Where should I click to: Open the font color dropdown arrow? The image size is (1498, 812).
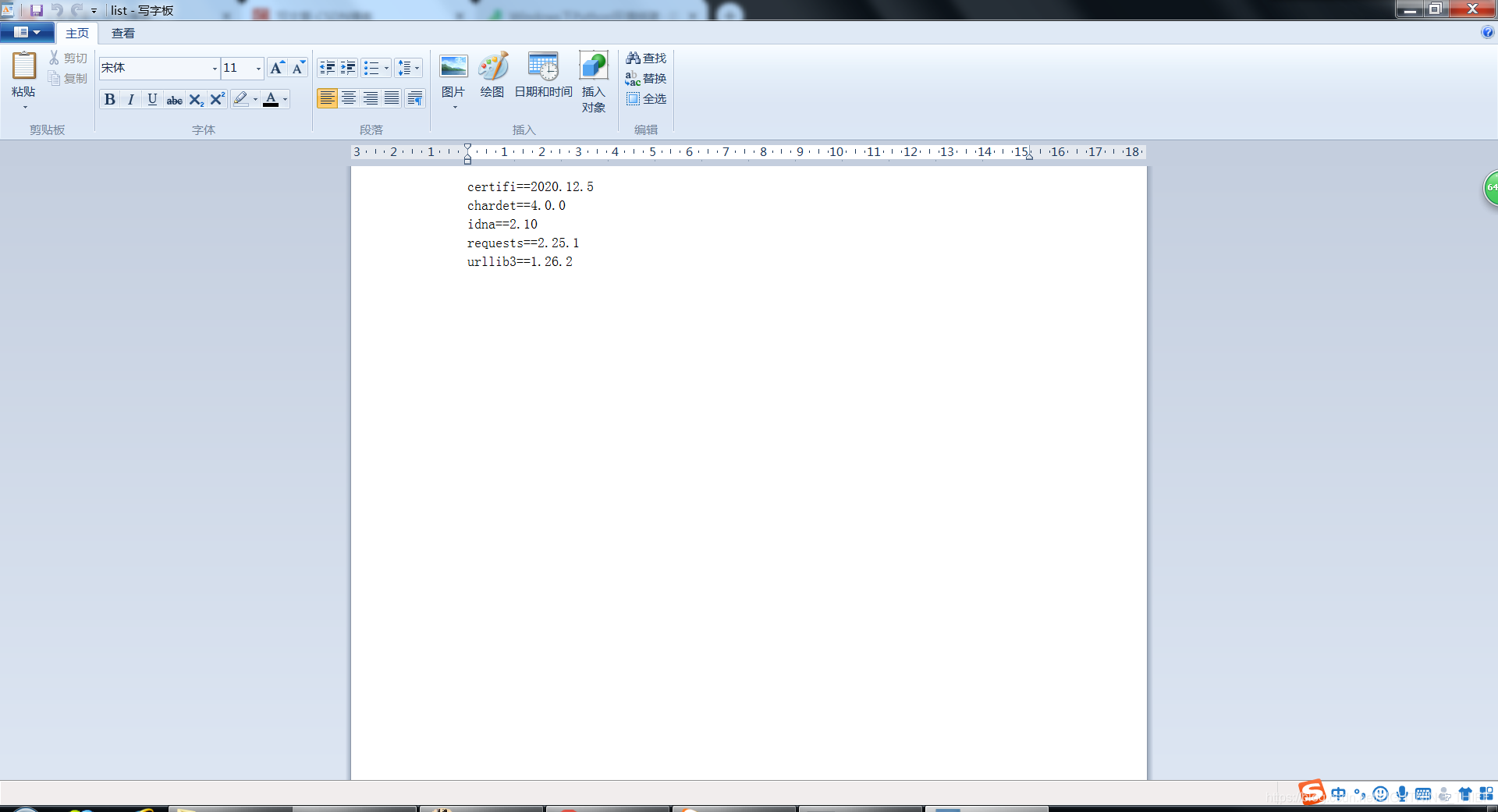click(x=285, y=99)
